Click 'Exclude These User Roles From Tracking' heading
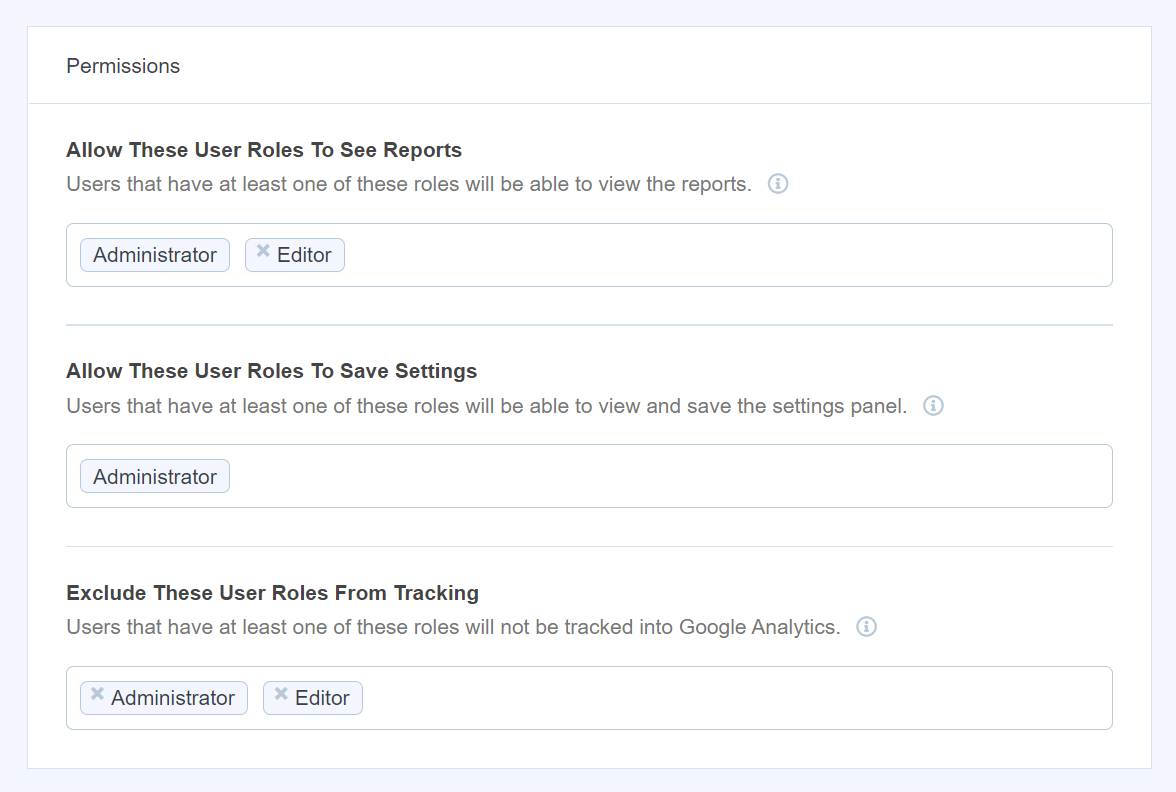This screenshot has width=1176, height=792. [x=272, y=592]
